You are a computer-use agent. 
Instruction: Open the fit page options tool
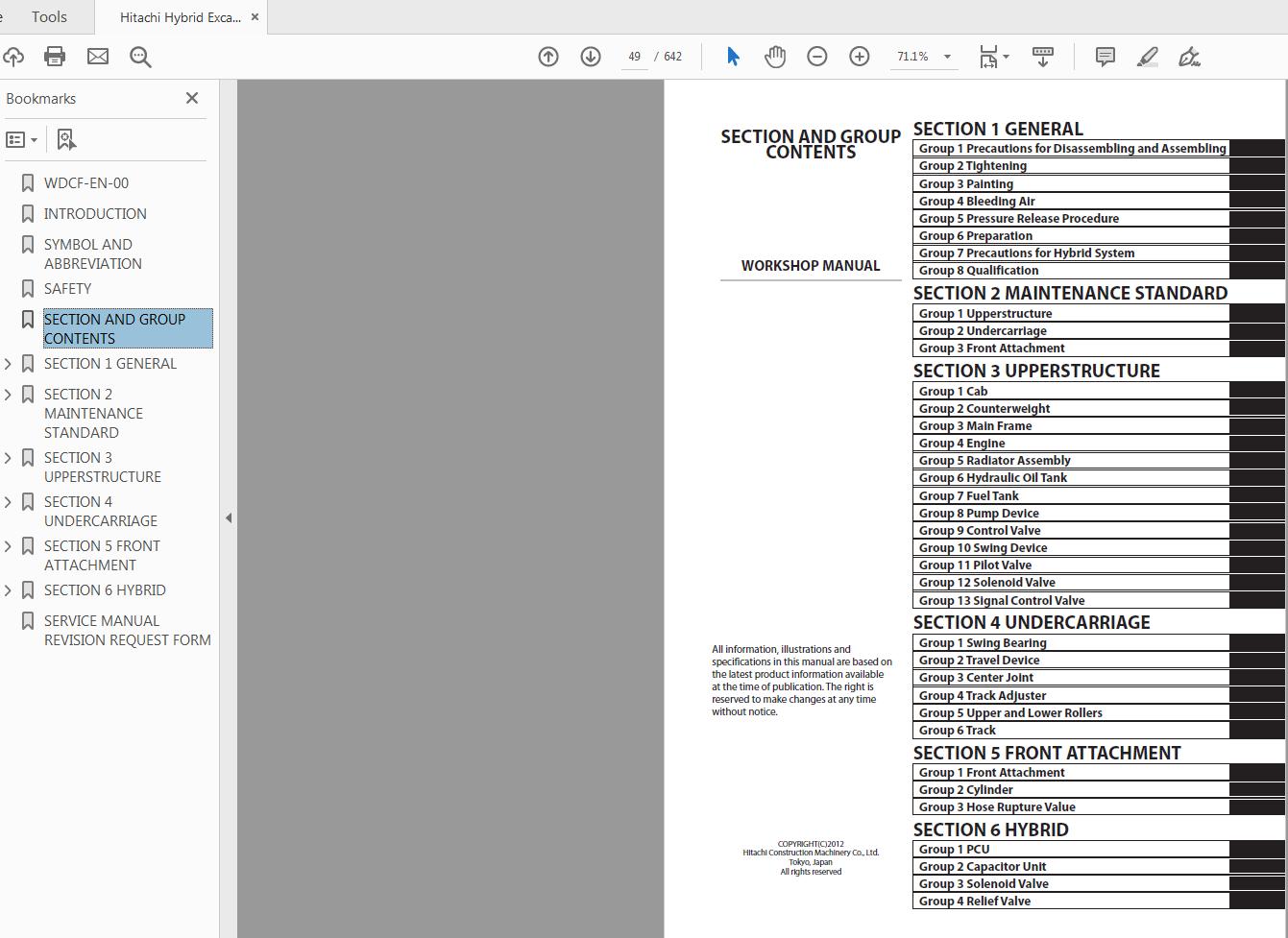(993, 57)
